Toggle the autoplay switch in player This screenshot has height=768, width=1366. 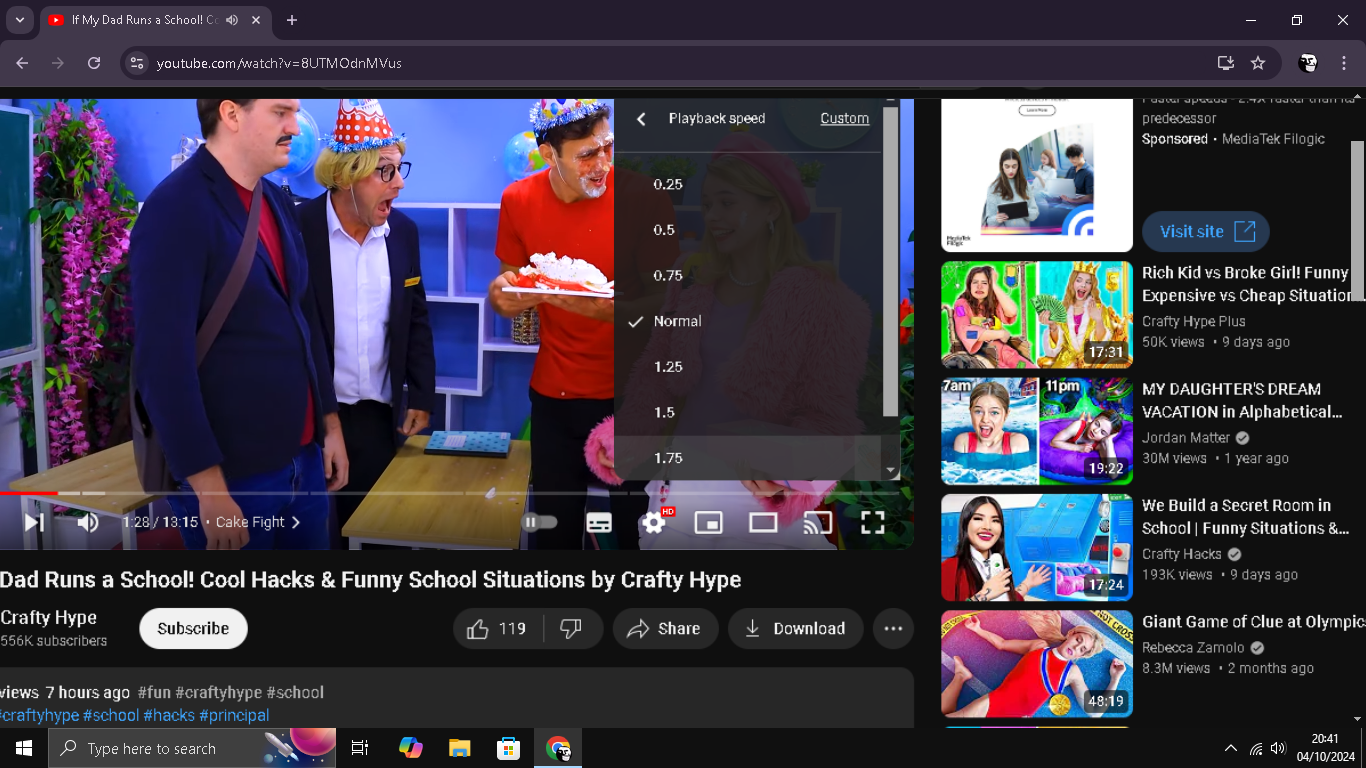pyautogui.click(x=540, y=522)
